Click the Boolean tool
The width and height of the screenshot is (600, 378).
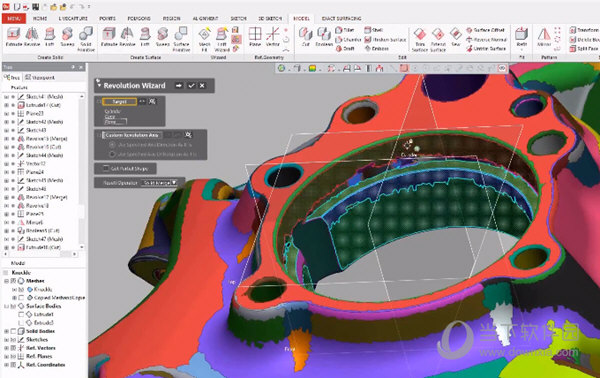324,37
